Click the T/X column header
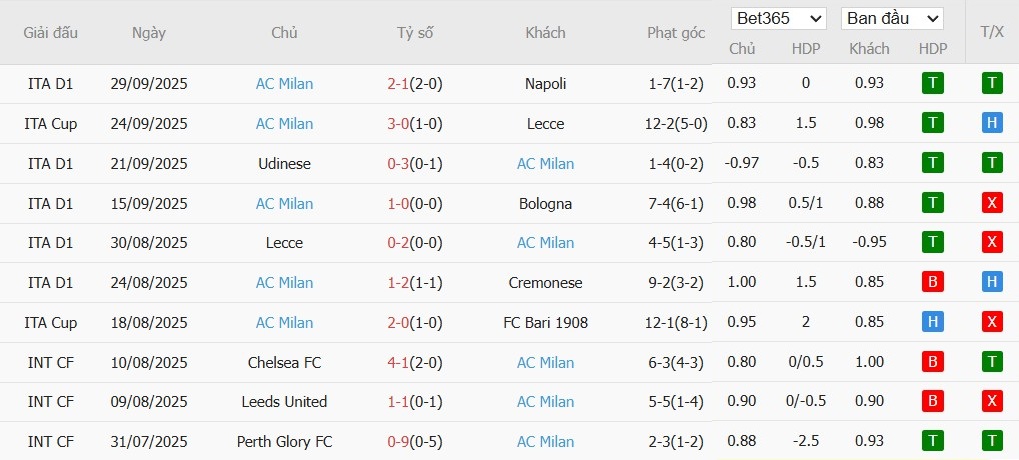The width and height of the screenshot is (1019, 460). click(x=992, y=32)
